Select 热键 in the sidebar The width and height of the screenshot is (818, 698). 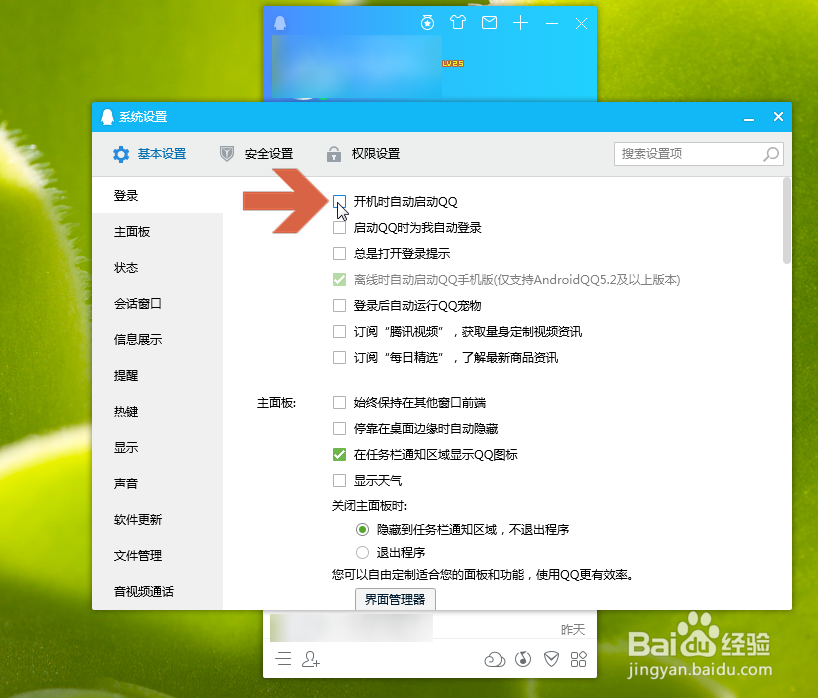158,412
